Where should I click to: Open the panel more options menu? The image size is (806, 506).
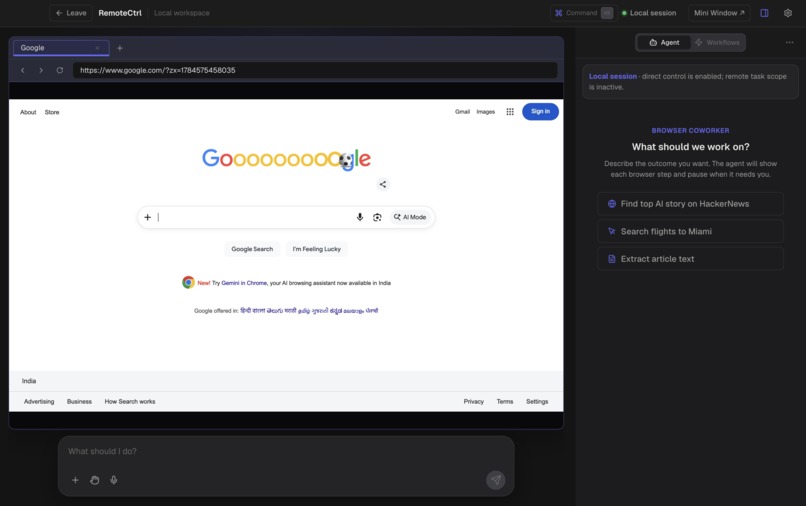[x=790, y=43]
